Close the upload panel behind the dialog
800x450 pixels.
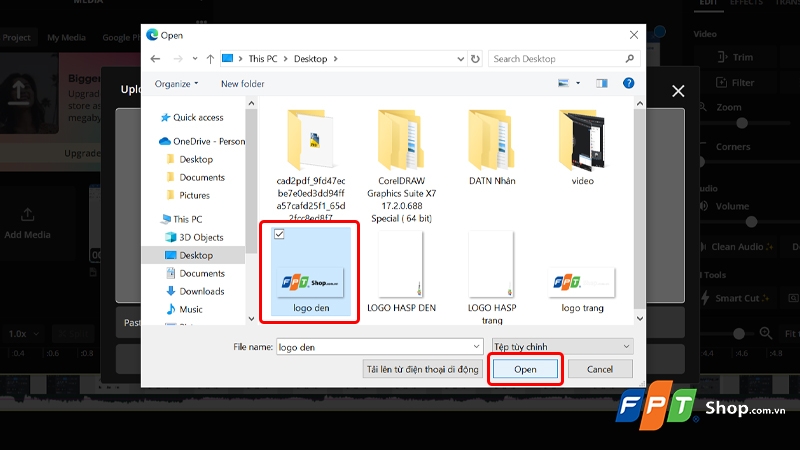(678, 91)
